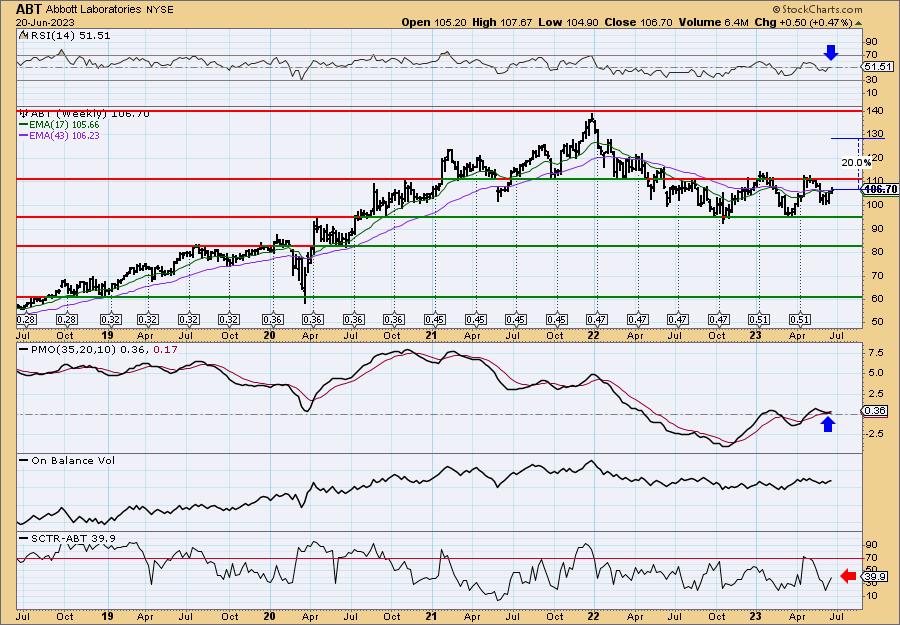Click the green up-triangle after the Chg value
Image resolution: width=900 pixels, height=625 pixels.
[859, 23]
